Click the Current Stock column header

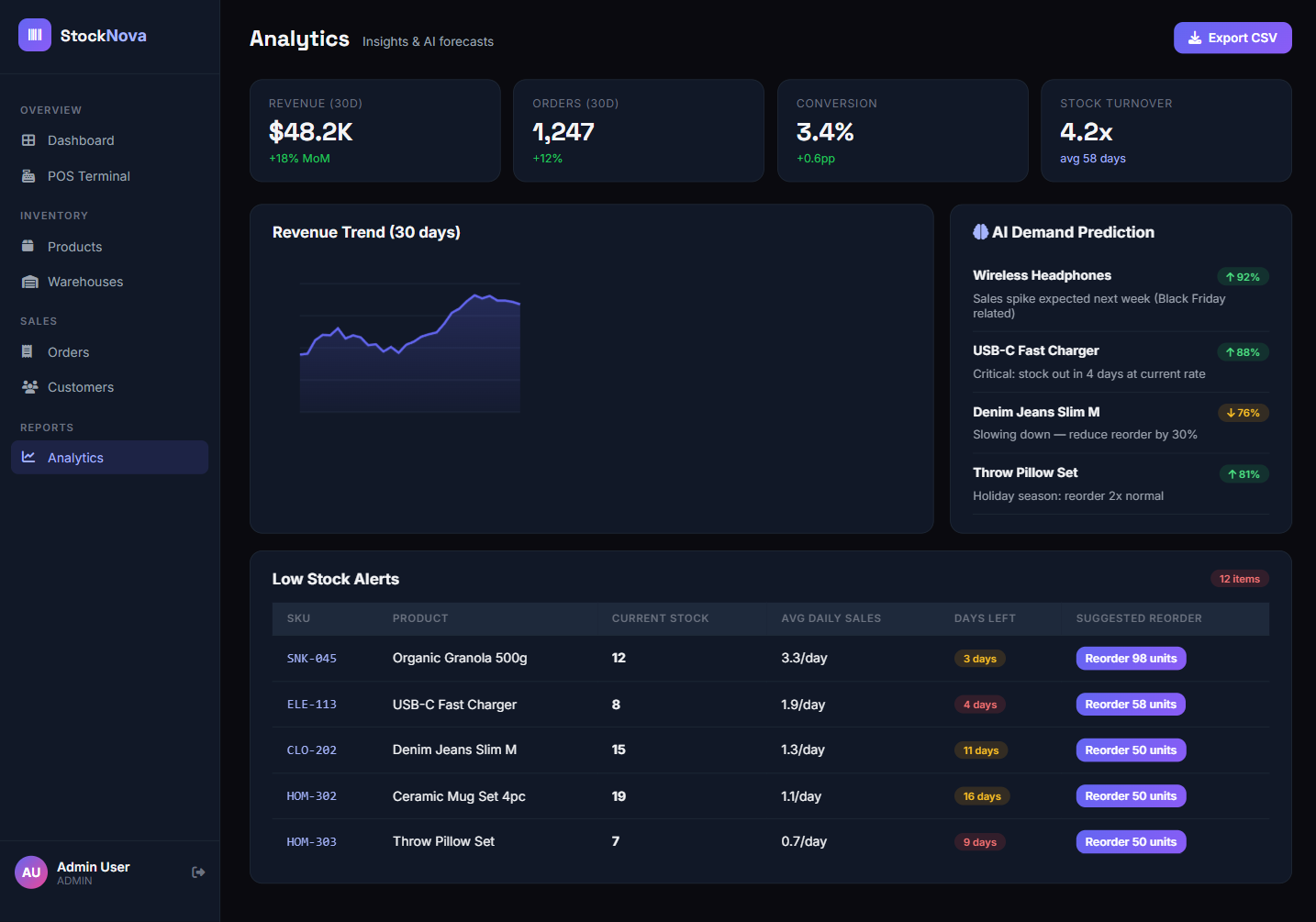point(661,618)
